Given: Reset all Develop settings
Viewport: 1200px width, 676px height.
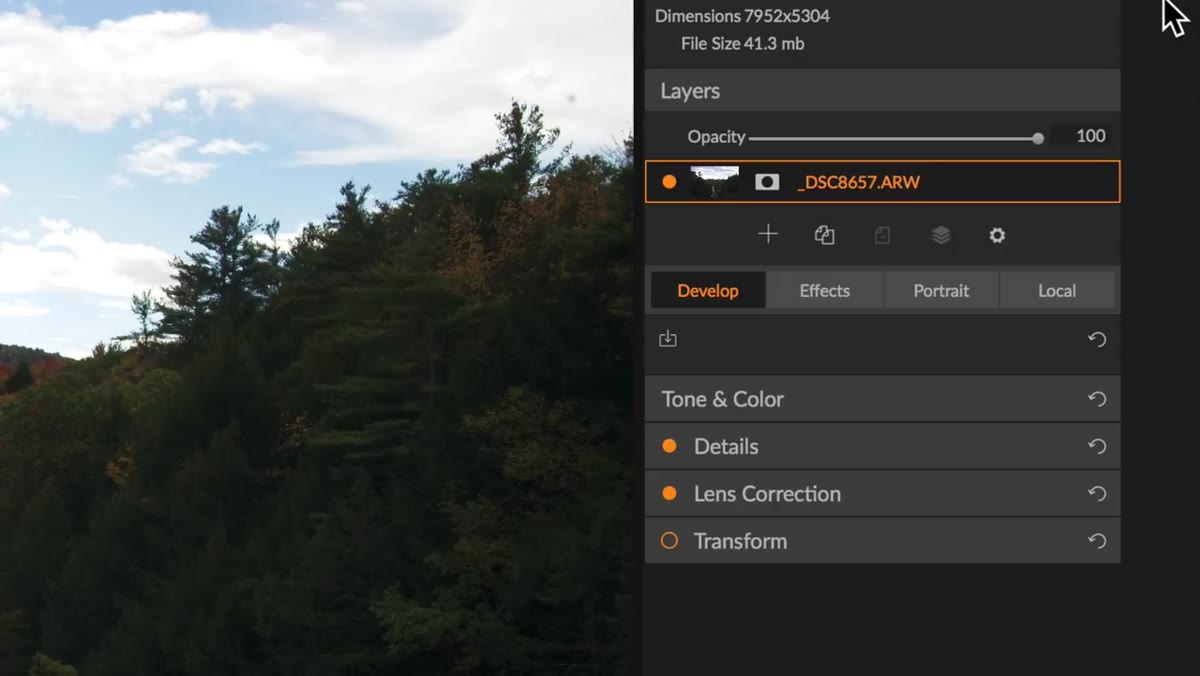Looking at the screenshot, I should click(1097, 340).
